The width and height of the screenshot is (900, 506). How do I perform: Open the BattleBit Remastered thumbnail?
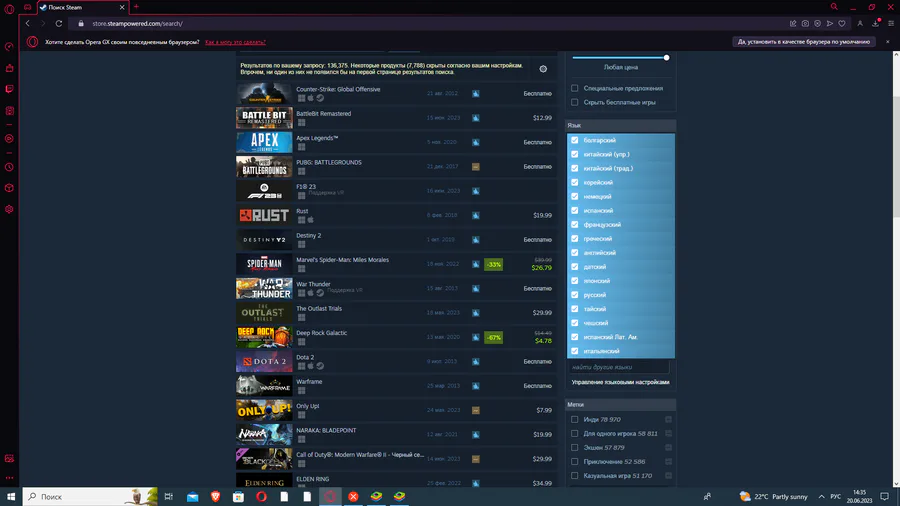(x=264, y=118)
